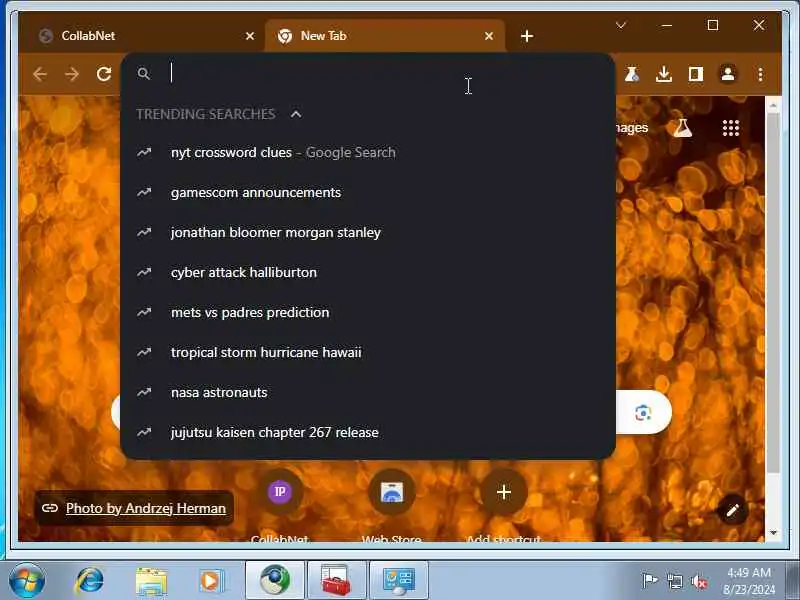800x600 pixels.
Task: Open the Windows Start button
Action: click(27, 581)
